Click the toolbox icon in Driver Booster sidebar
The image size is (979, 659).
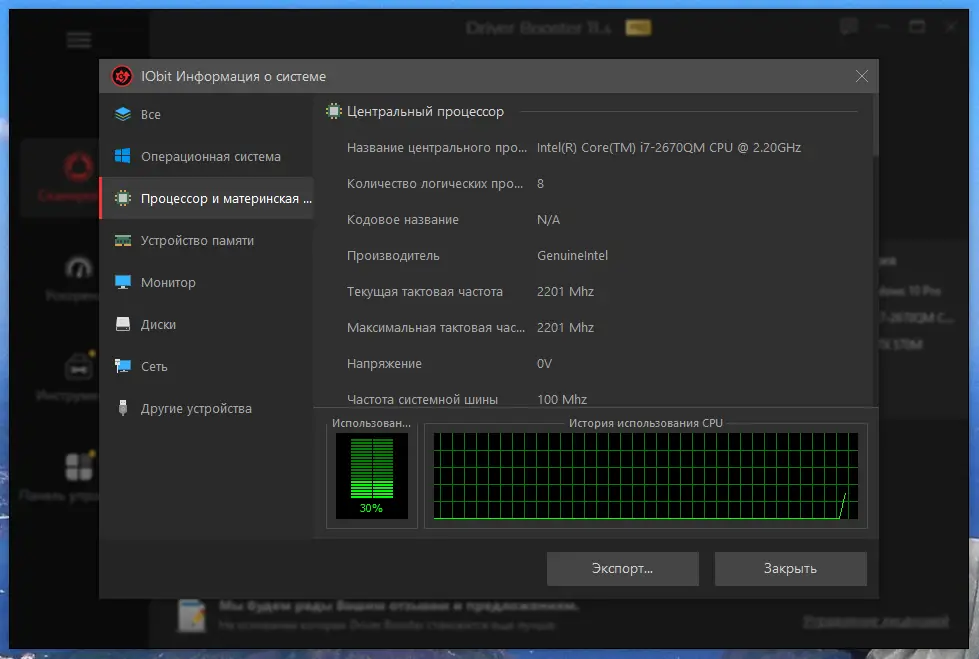point(79,367)
